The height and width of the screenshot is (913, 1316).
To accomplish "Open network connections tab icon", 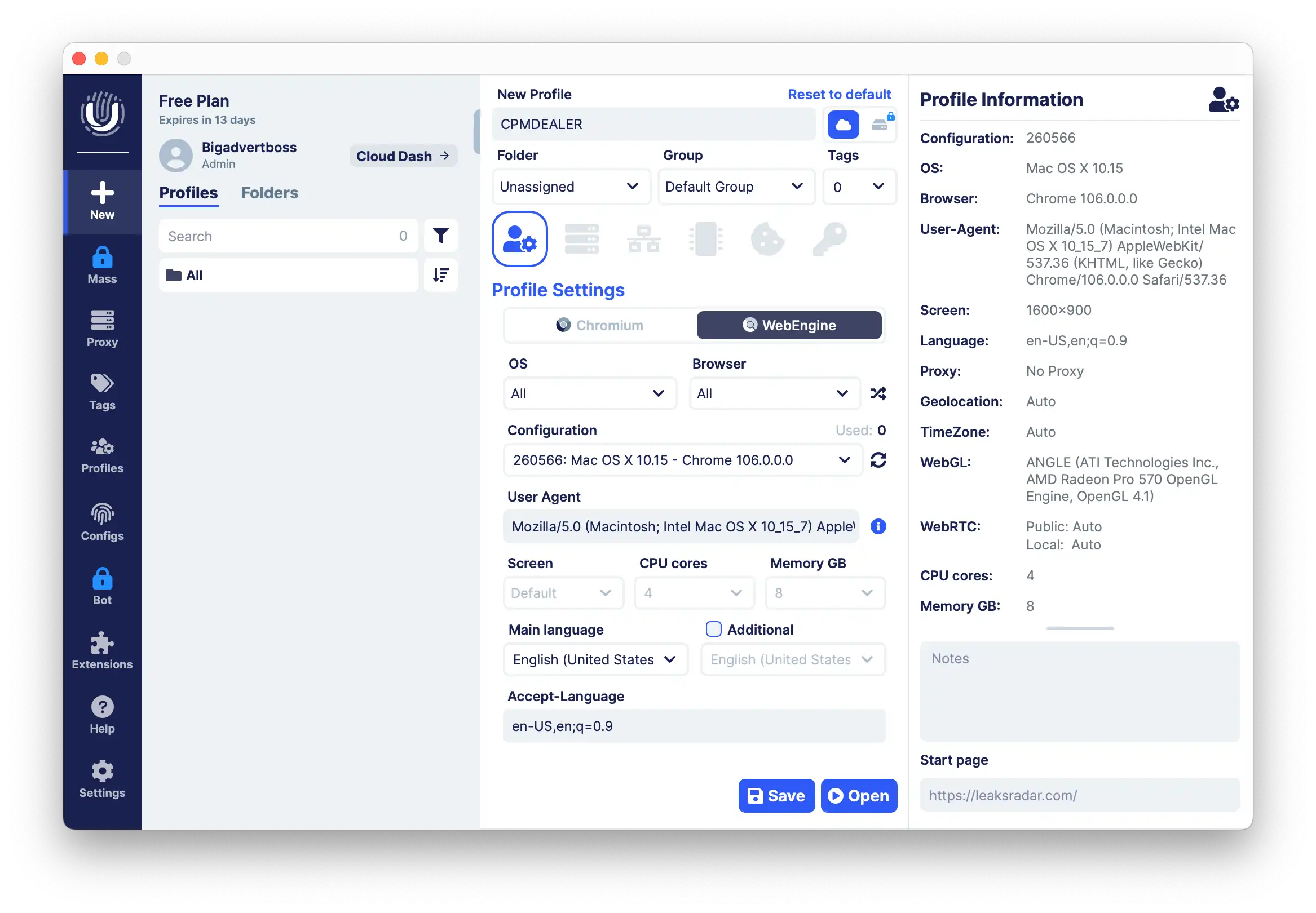I will pyautogui.click(x=643, y=239).
